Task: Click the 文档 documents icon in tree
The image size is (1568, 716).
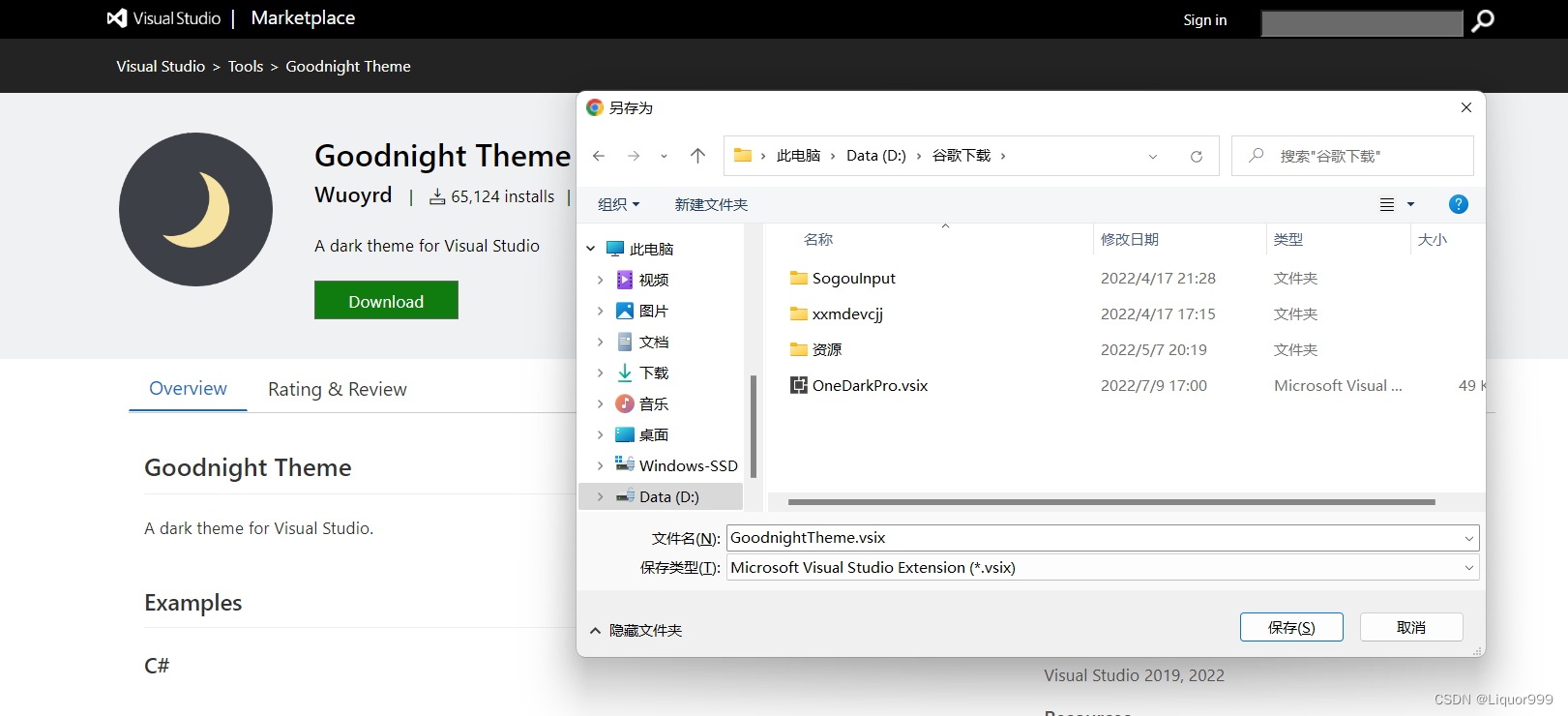Action: pos(625,342)
